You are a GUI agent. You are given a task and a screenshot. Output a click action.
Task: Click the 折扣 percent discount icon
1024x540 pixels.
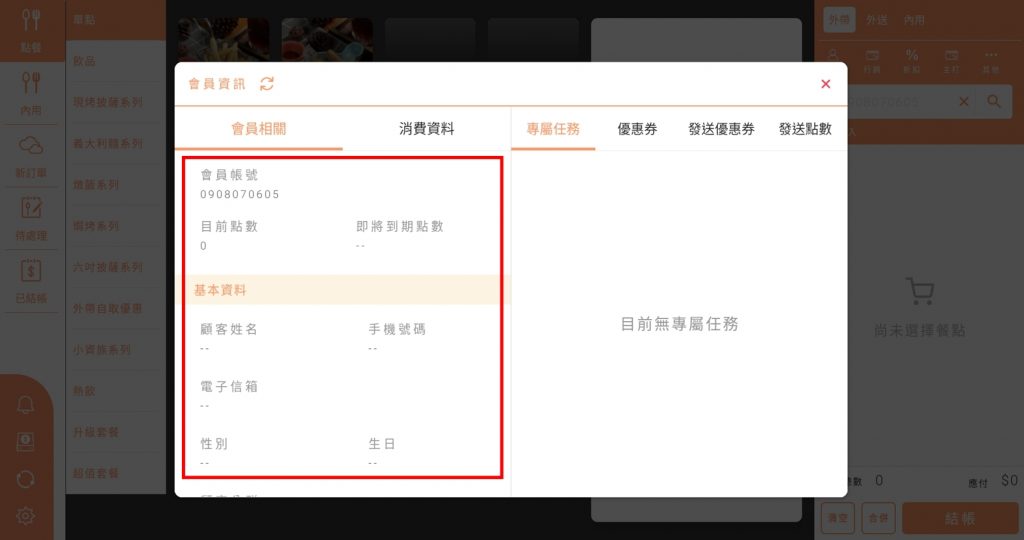pos(911,60)
